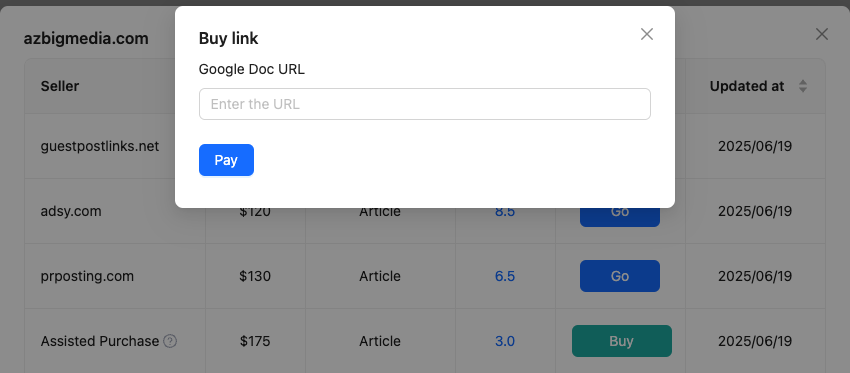
Task: Click the Seller column header
Action: point(60,86)
